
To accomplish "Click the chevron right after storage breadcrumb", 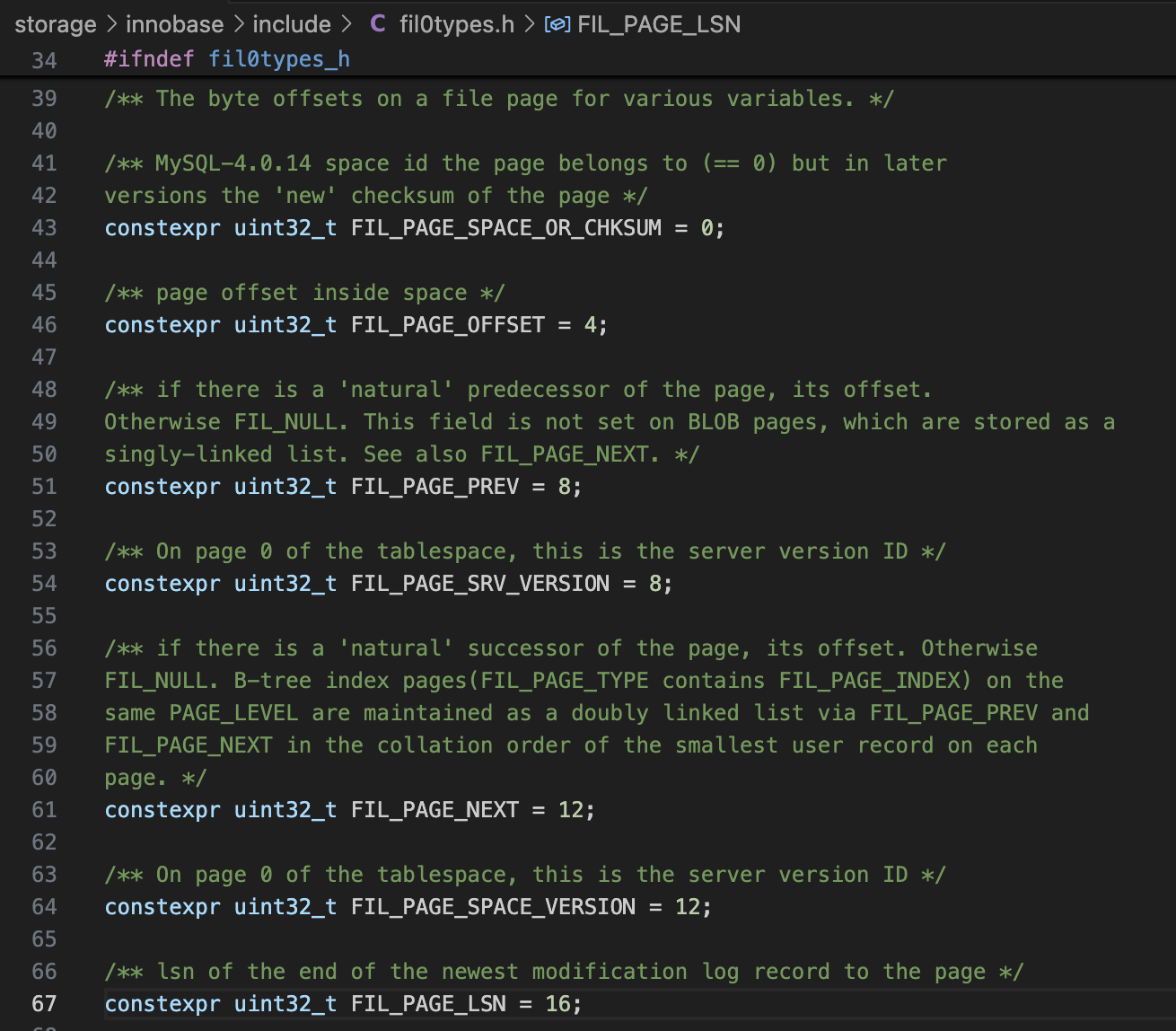I will point(111,24).
